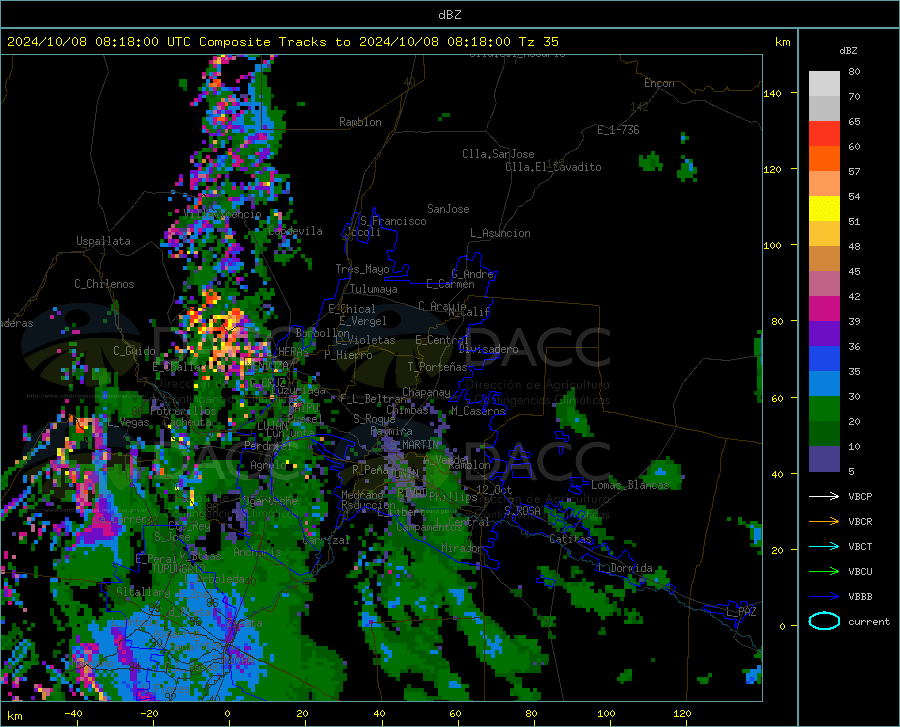900x727 pixels.
Task: Click the E_1-736 map label
Action: (x=618, y=130)
